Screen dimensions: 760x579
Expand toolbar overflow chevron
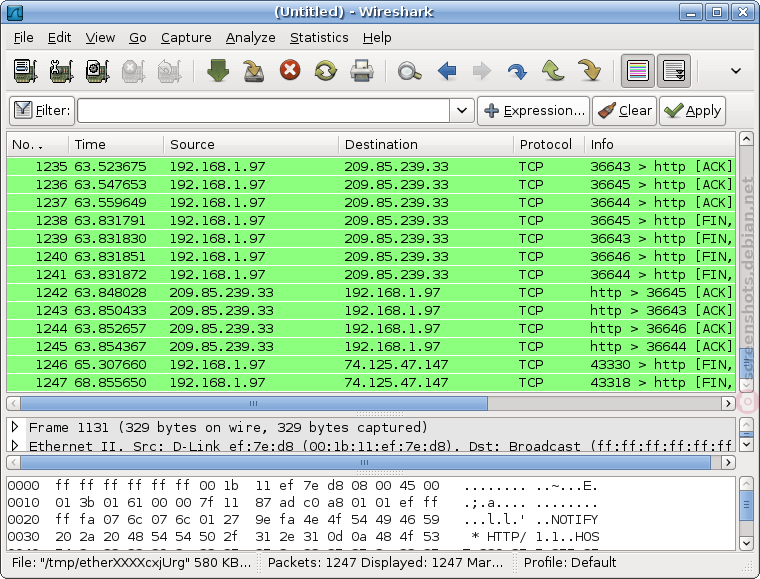736,71
